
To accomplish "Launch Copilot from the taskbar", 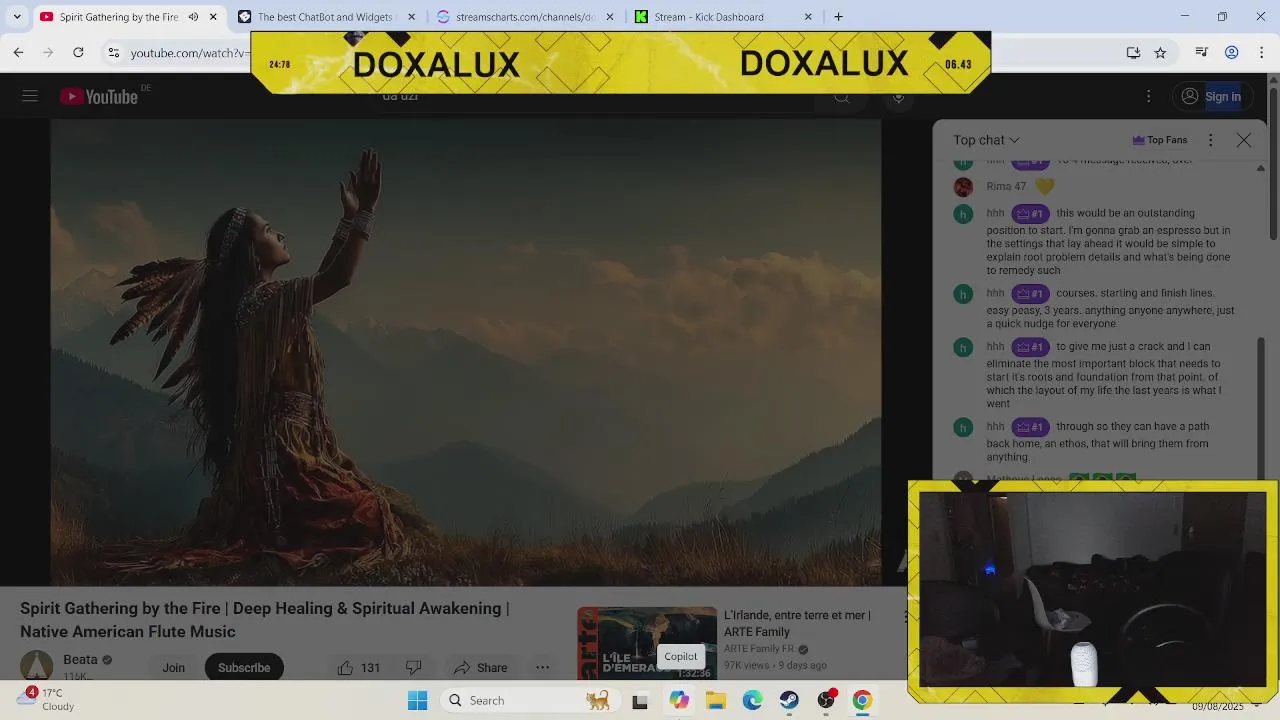I will (x=679, y=700).
